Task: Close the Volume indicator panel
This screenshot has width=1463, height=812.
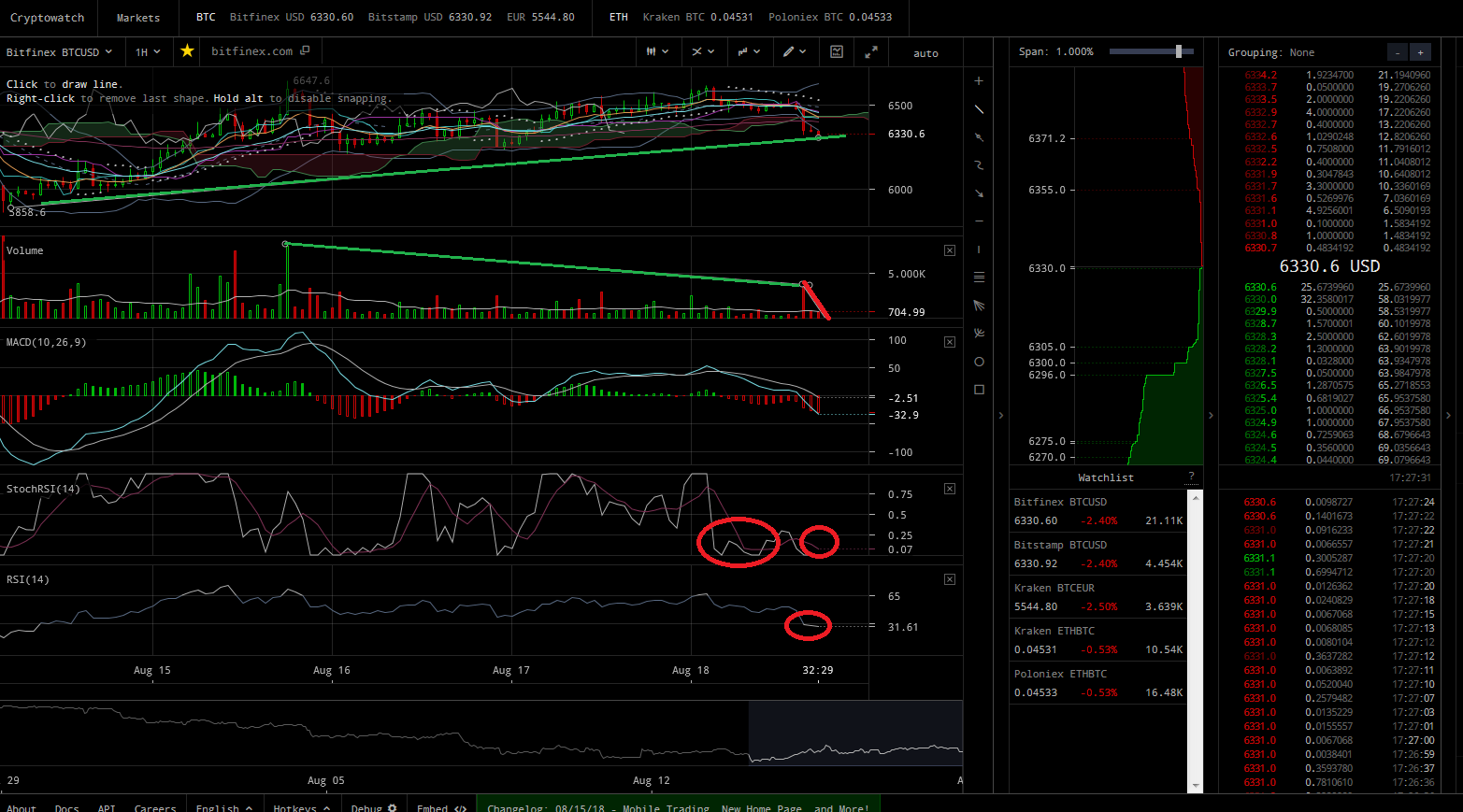Action: click(x=950, y=250)
